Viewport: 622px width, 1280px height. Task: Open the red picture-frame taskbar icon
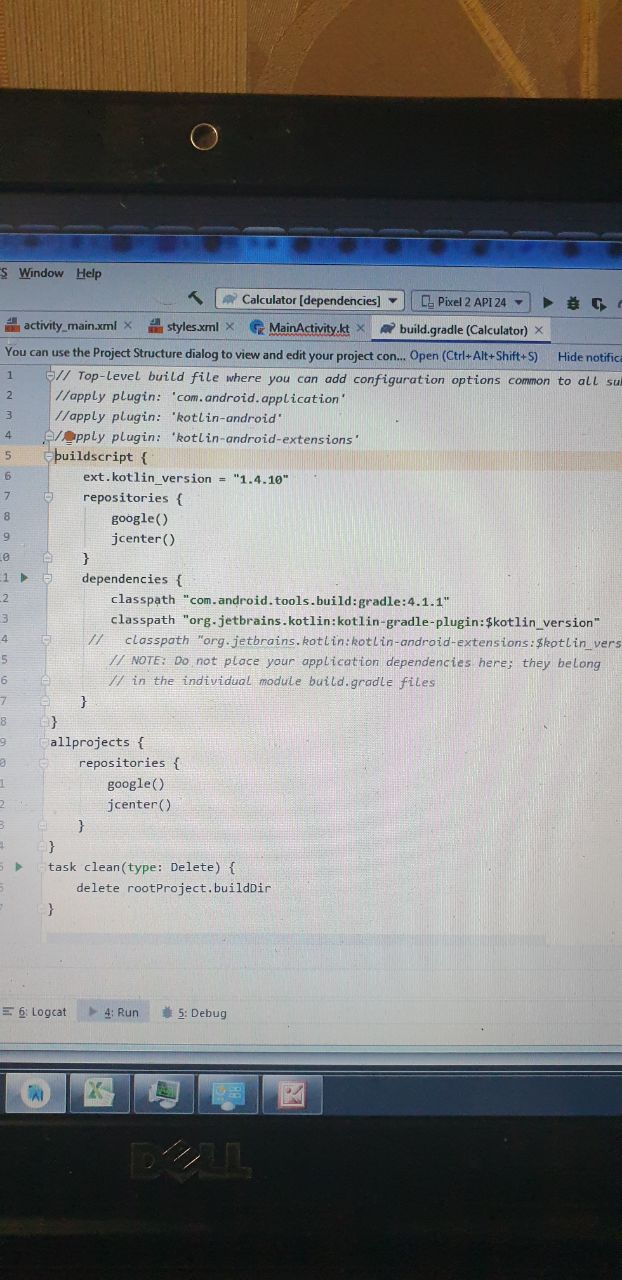coord(291,1096)
